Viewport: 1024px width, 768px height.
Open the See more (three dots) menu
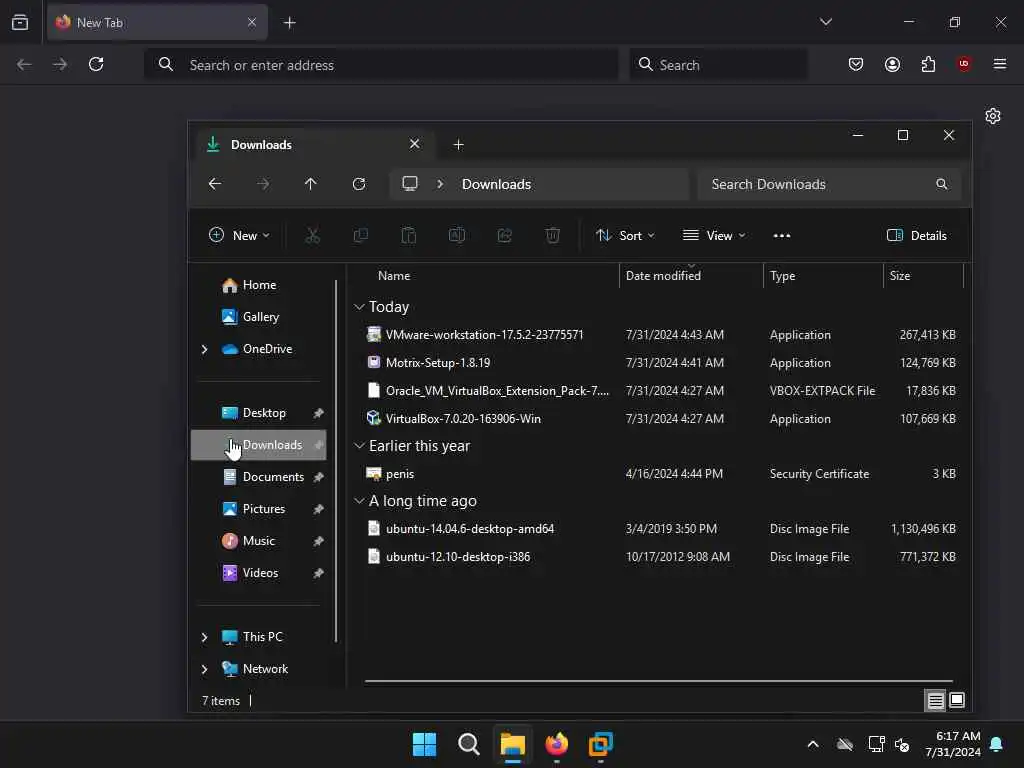[782, 236]
